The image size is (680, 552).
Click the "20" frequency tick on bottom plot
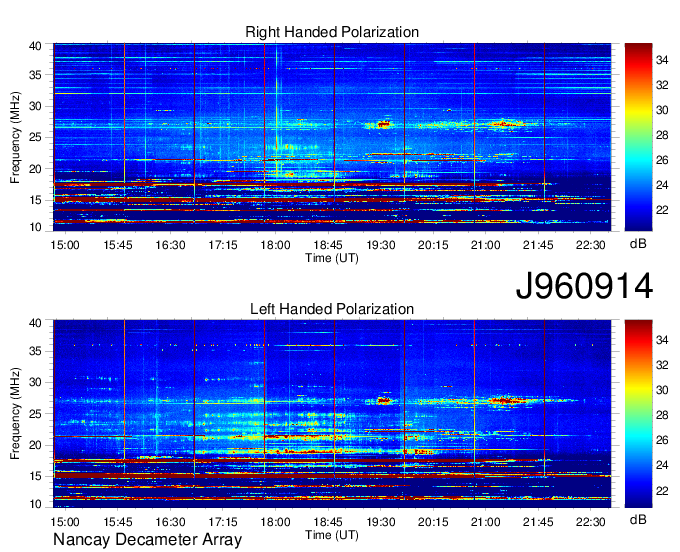pyautogui.click(x=35, y=445)
